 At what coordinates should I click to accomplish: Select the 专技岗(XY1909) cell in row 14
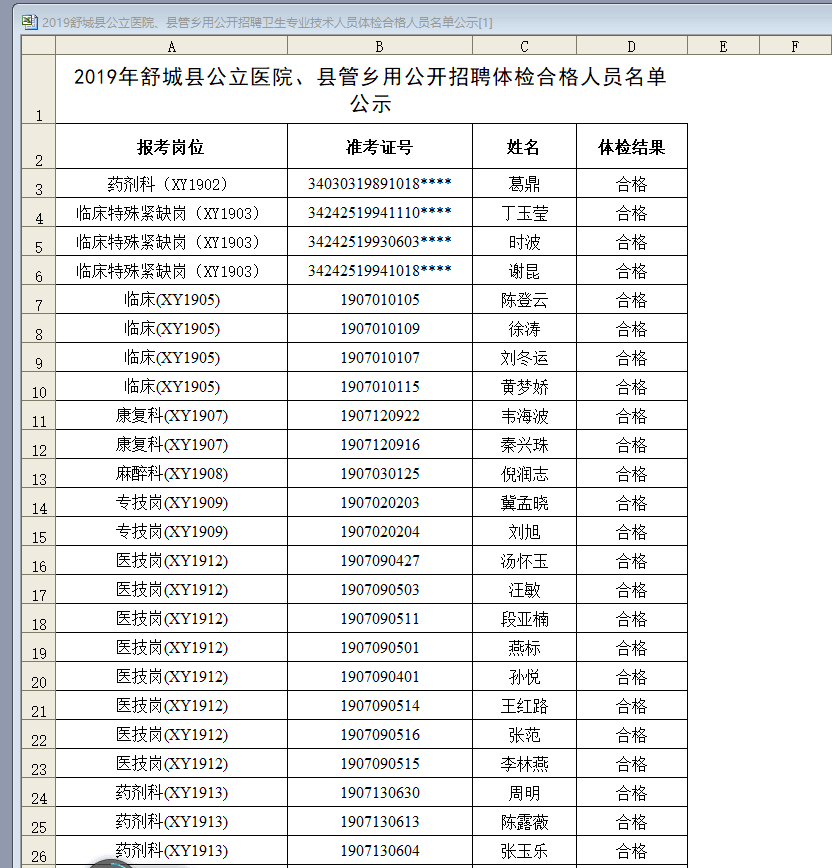coord(172,503)
